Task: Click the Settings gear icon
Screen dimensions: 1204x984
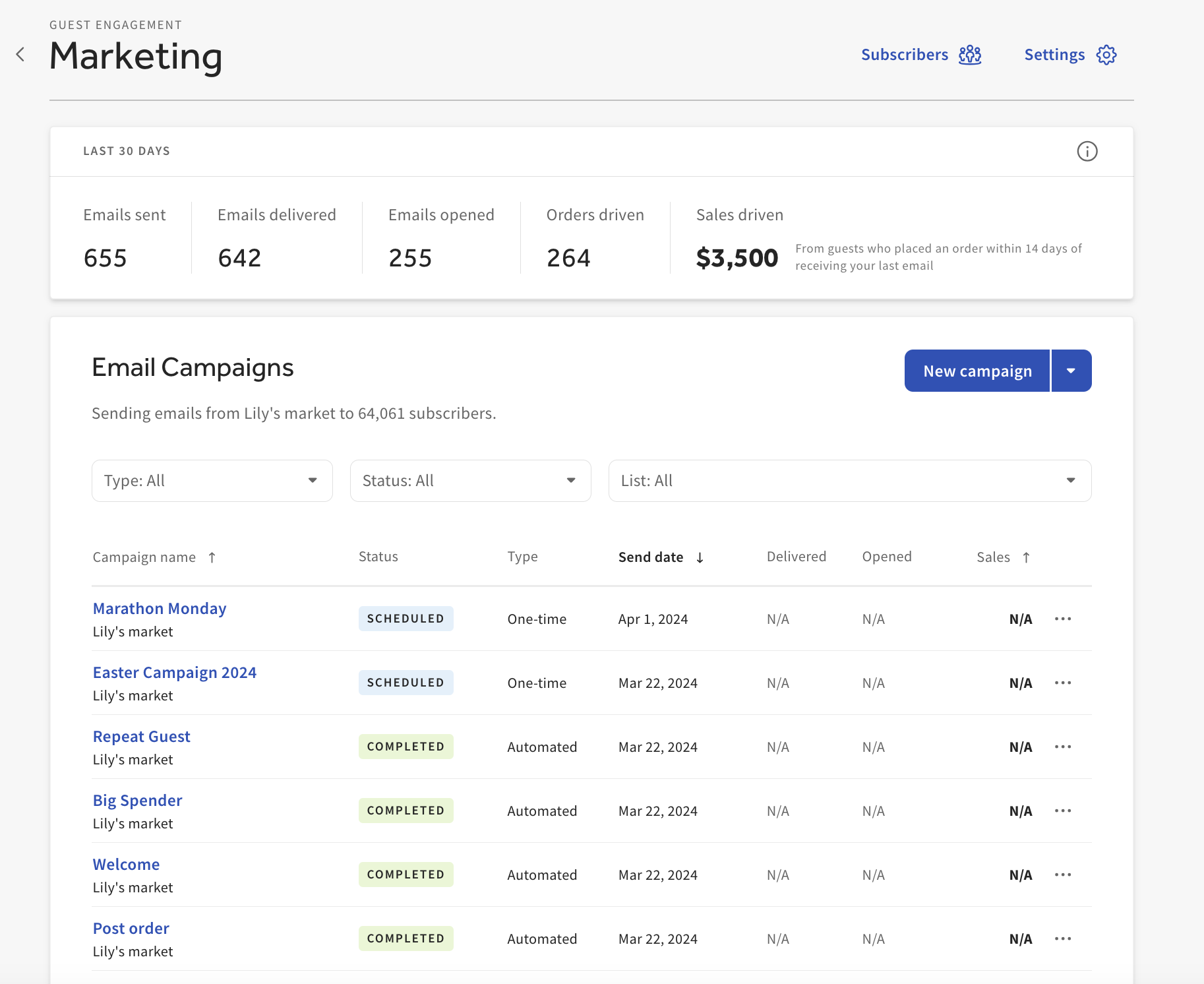Action: pos(1106,55)
